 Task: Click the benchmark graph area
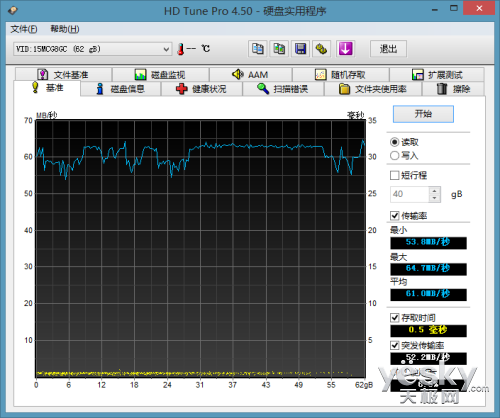(201, 249)
